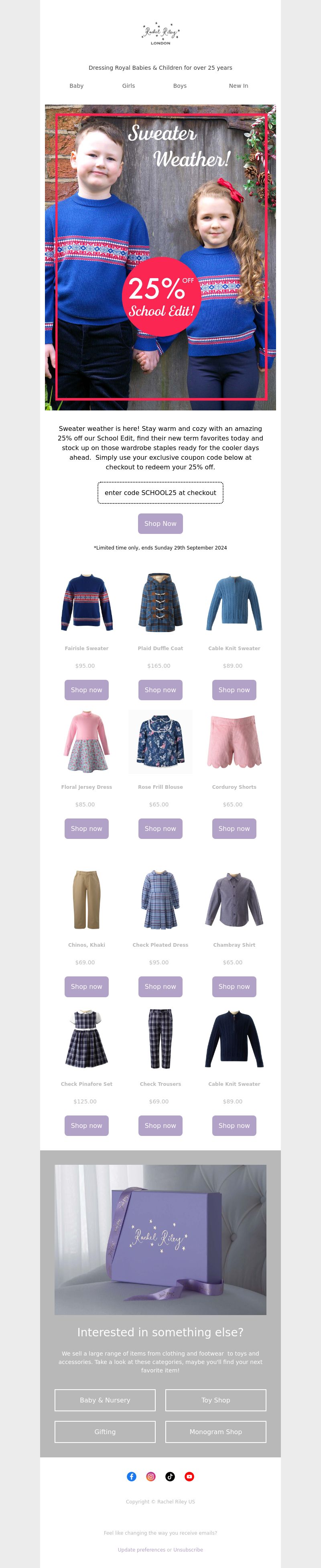Image resolution: width=321 pixels, height=1568 pixels.
Task: Click the main Shop Now button
Action: click(160, 523)
